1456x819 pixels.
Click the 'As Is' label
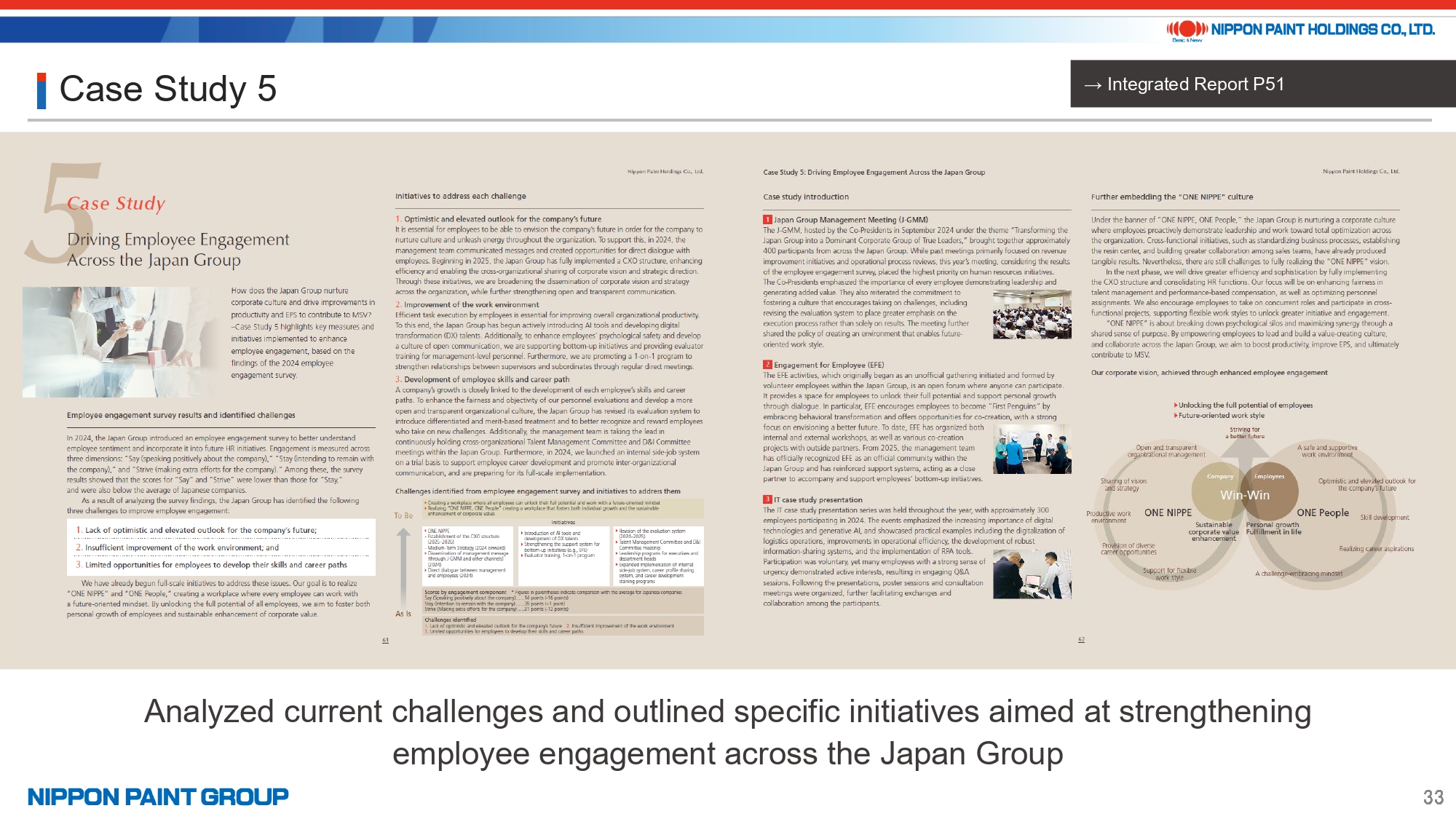tap(403, 614)
